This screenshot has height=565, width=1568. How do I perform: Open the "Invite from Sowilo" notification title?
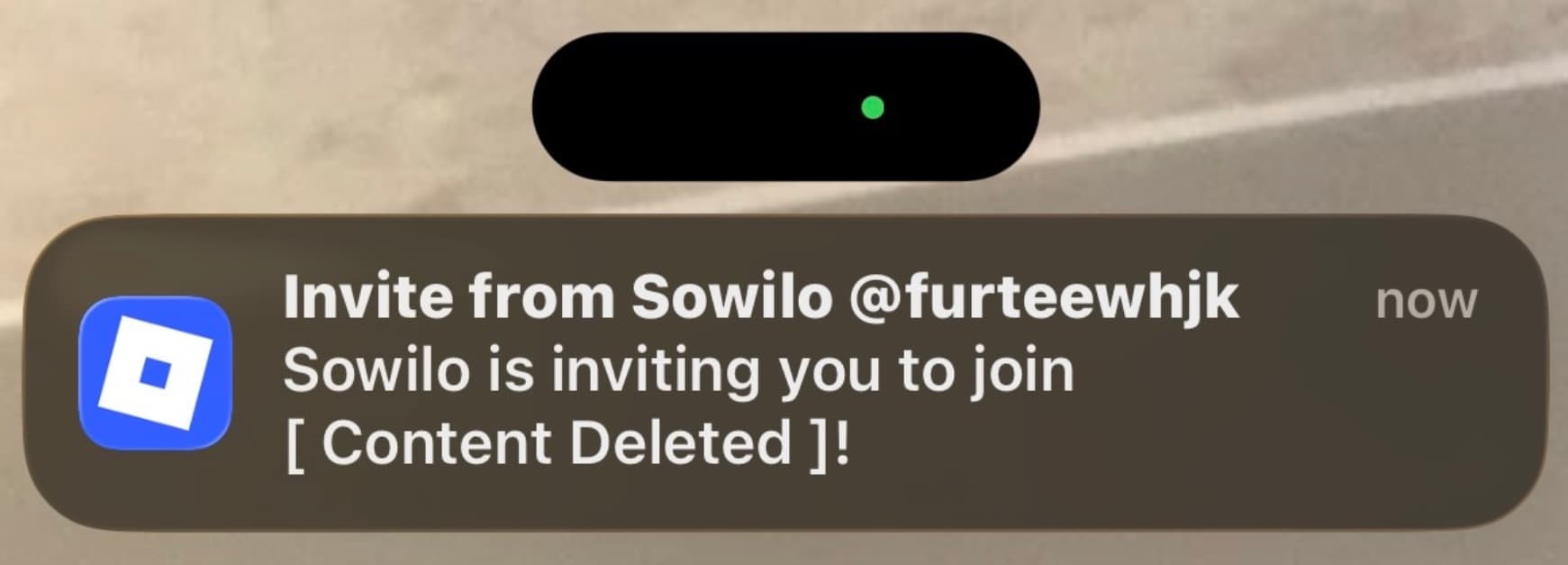coord(557,296)
